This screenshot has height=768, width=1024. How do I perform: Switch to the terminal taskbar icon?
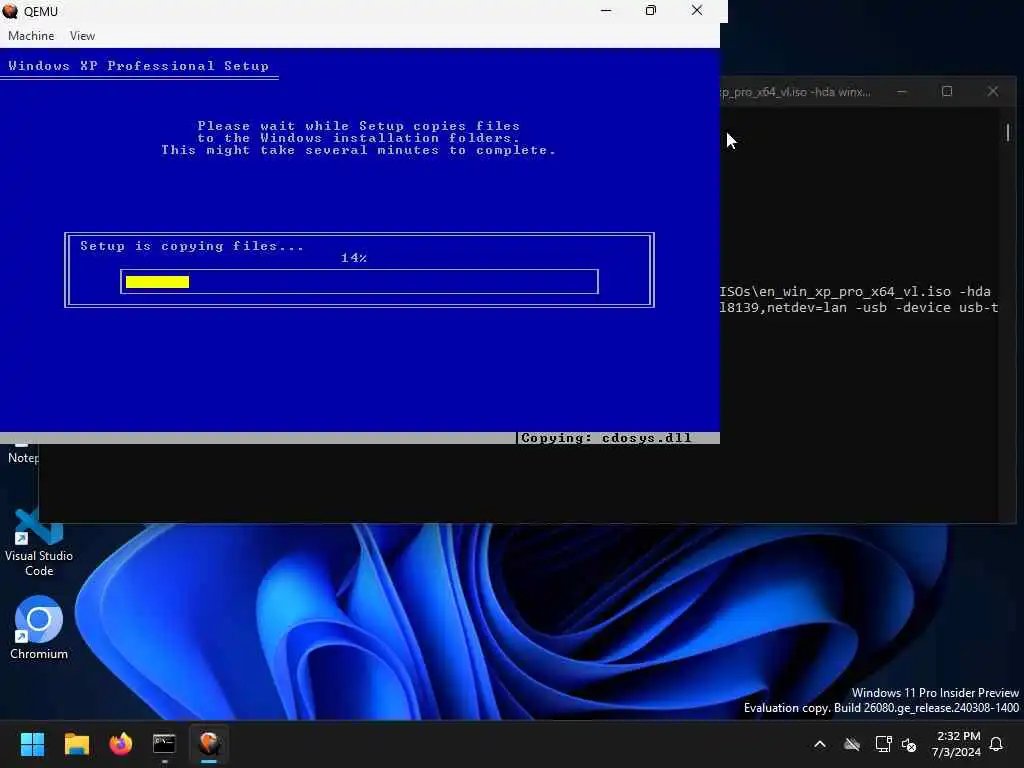[x=165, y=744]
